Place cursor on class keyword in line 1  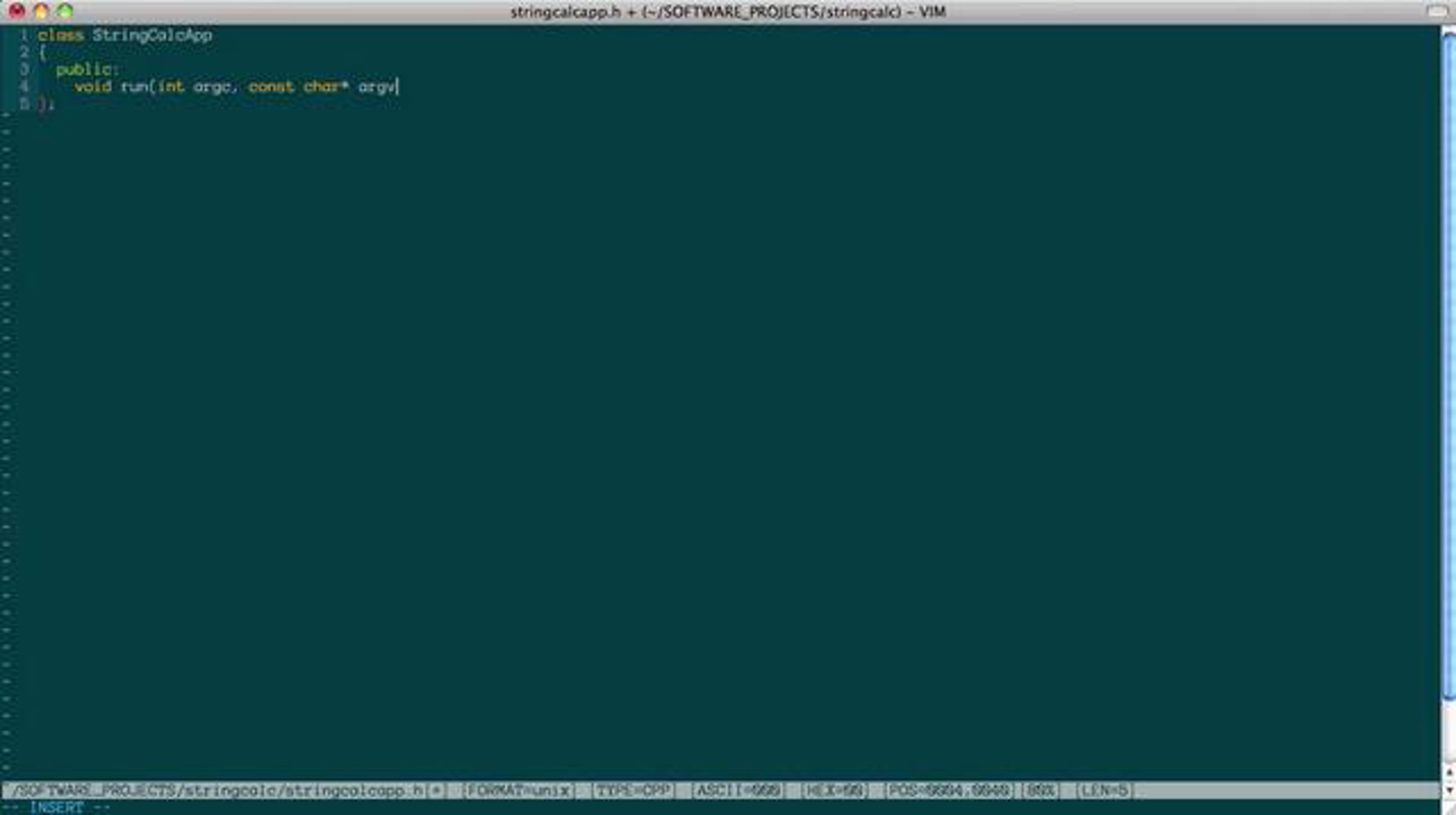(x=60, y=35)
